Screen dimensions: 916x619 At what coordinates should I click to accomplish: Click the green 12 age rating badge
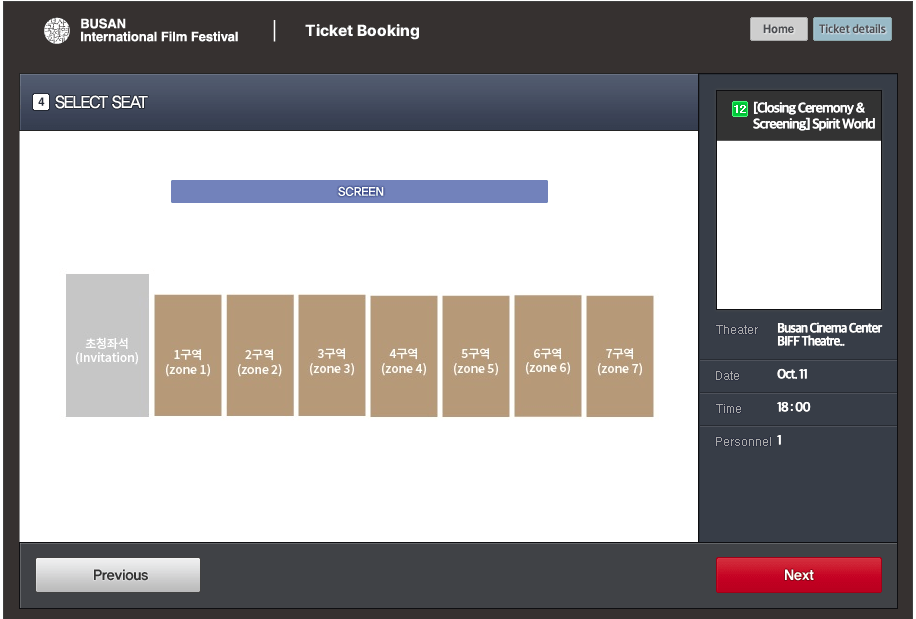(x=740, y=109)
